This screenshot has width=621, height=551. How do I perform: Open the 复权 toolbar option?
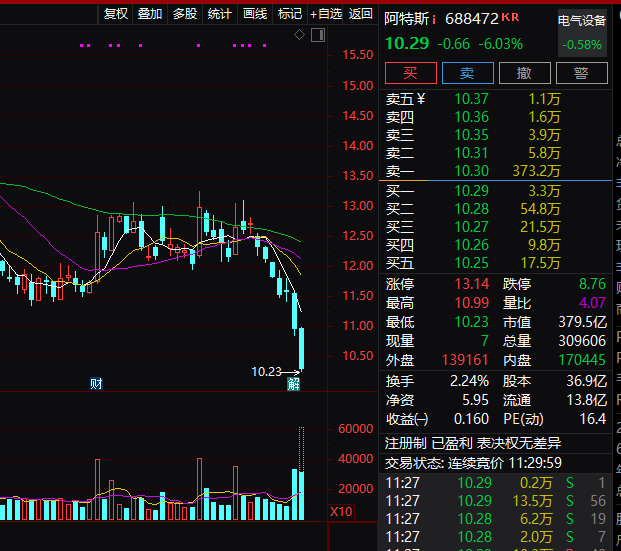[116, 14]
